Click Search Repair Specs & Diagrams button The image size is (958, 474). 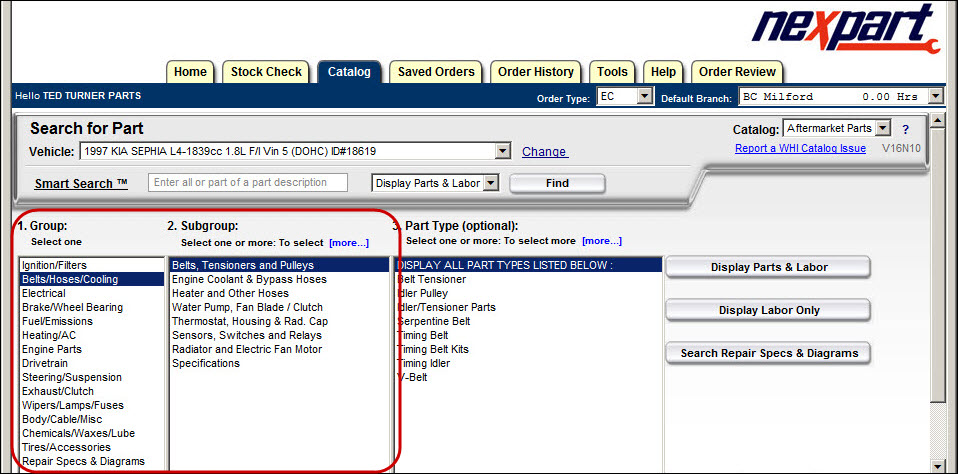[x=769, y=353]
